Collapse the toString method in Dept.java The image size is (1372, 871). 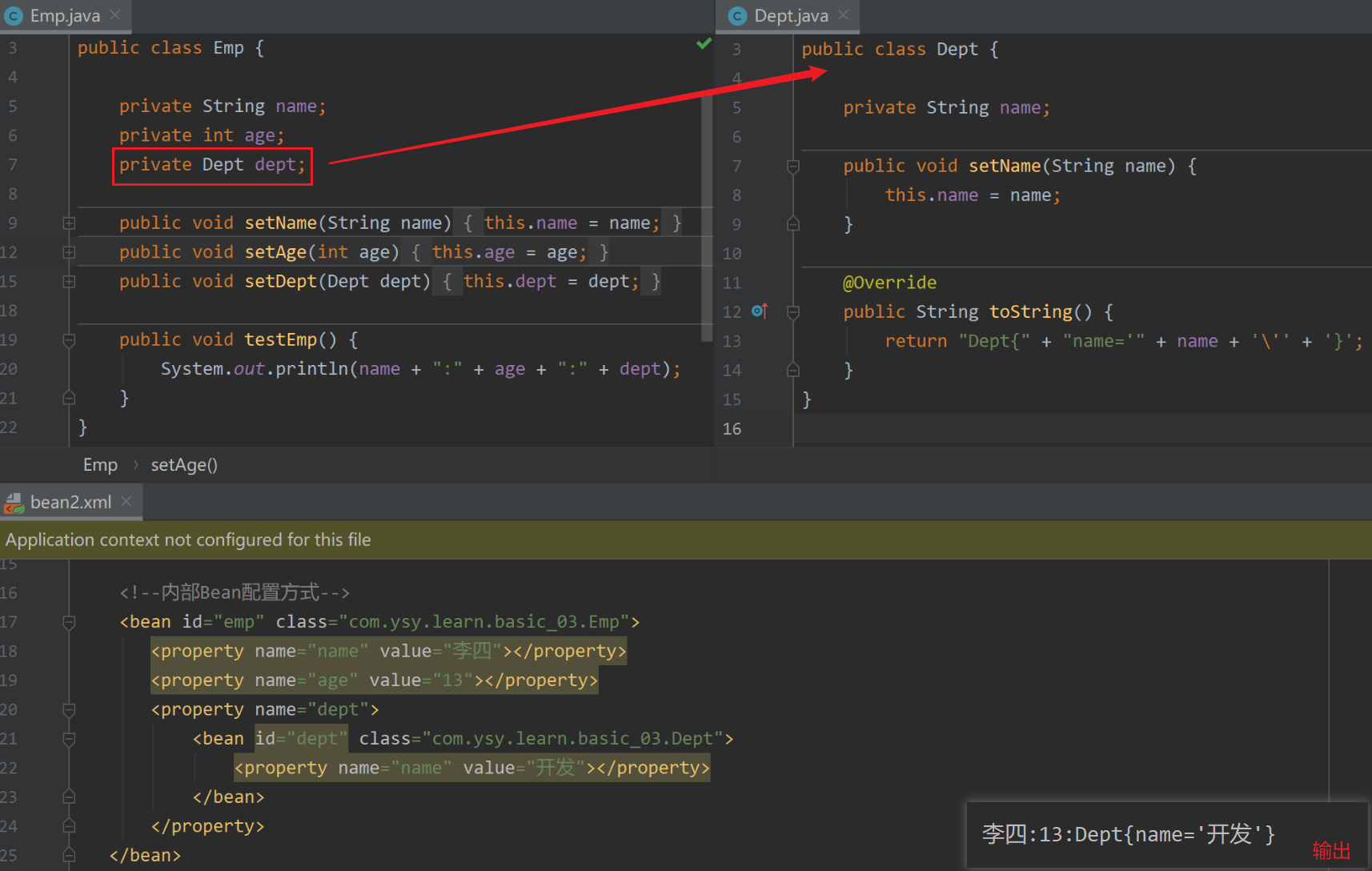pos(793,312)
